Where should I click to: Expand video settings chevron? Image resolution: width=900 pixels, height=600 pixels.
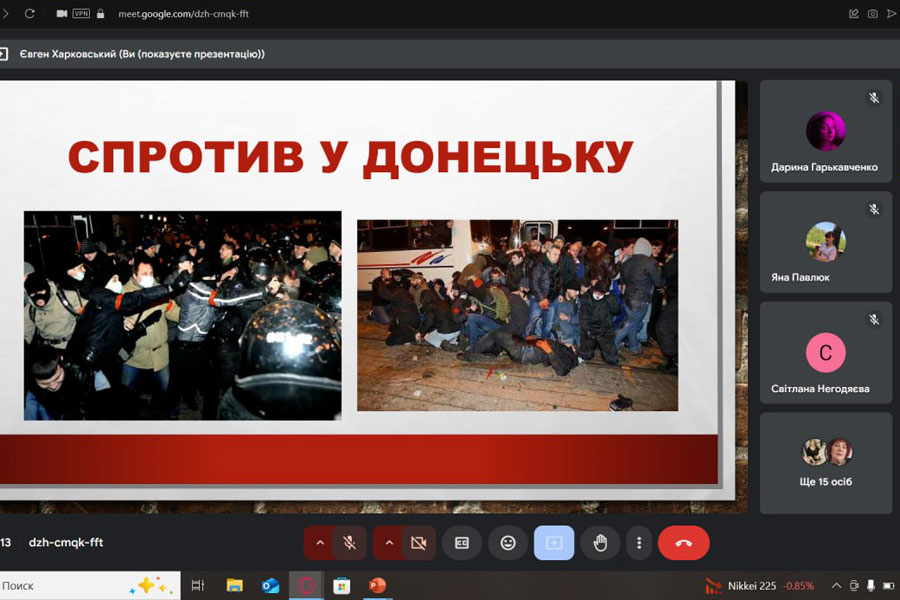(x=389, y=543)
